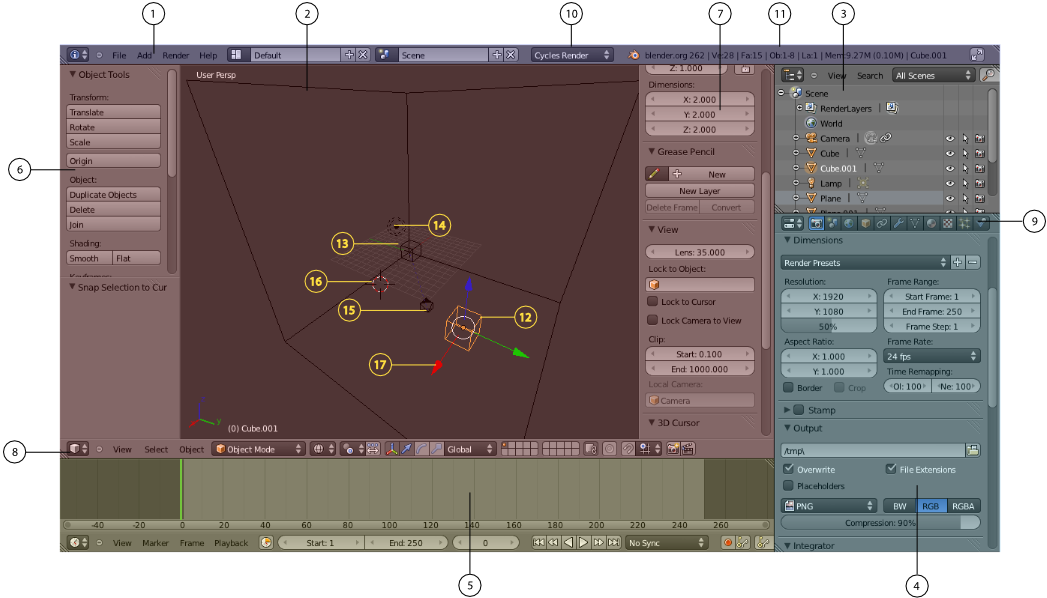Screen dimensions: 1047x598
Task: Select the scale manipulator icon
Action: click(436, 449)
